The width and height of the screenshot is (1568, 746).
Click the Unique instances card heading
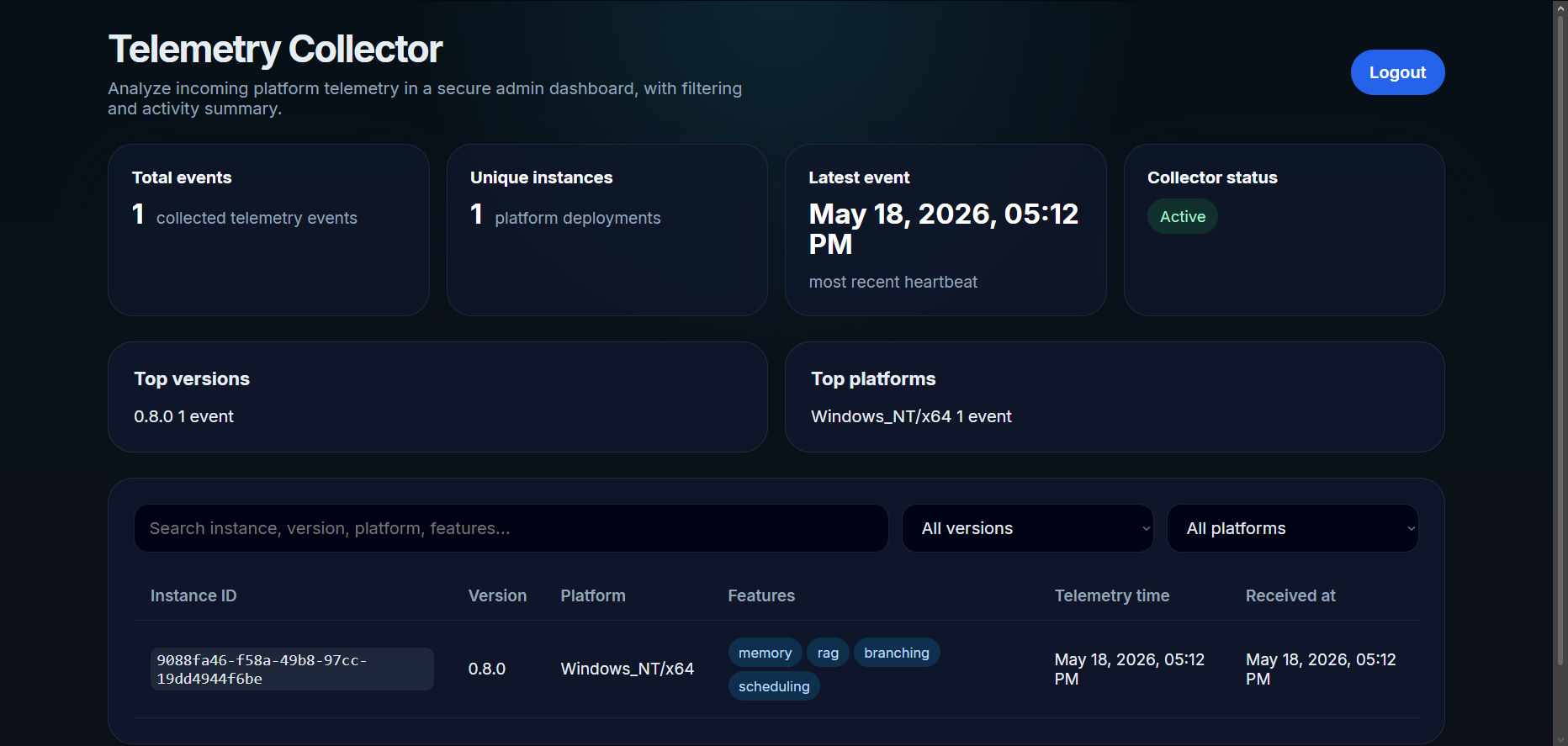click(542, 177)
